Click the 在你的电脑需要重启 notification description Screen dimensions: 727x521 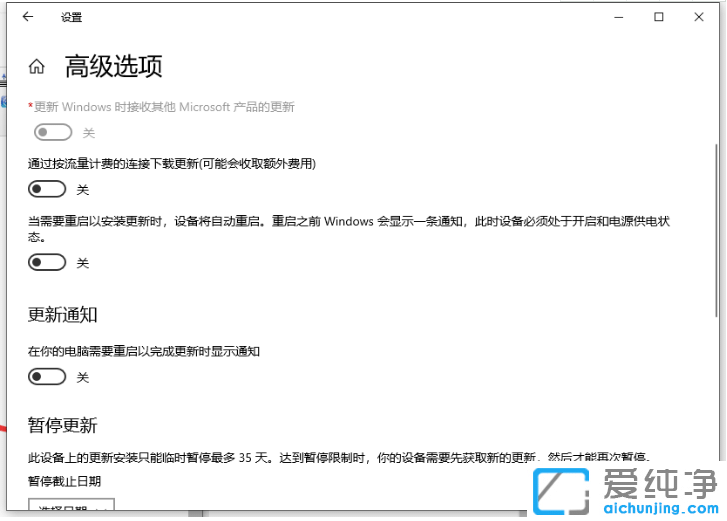(144, 351)
